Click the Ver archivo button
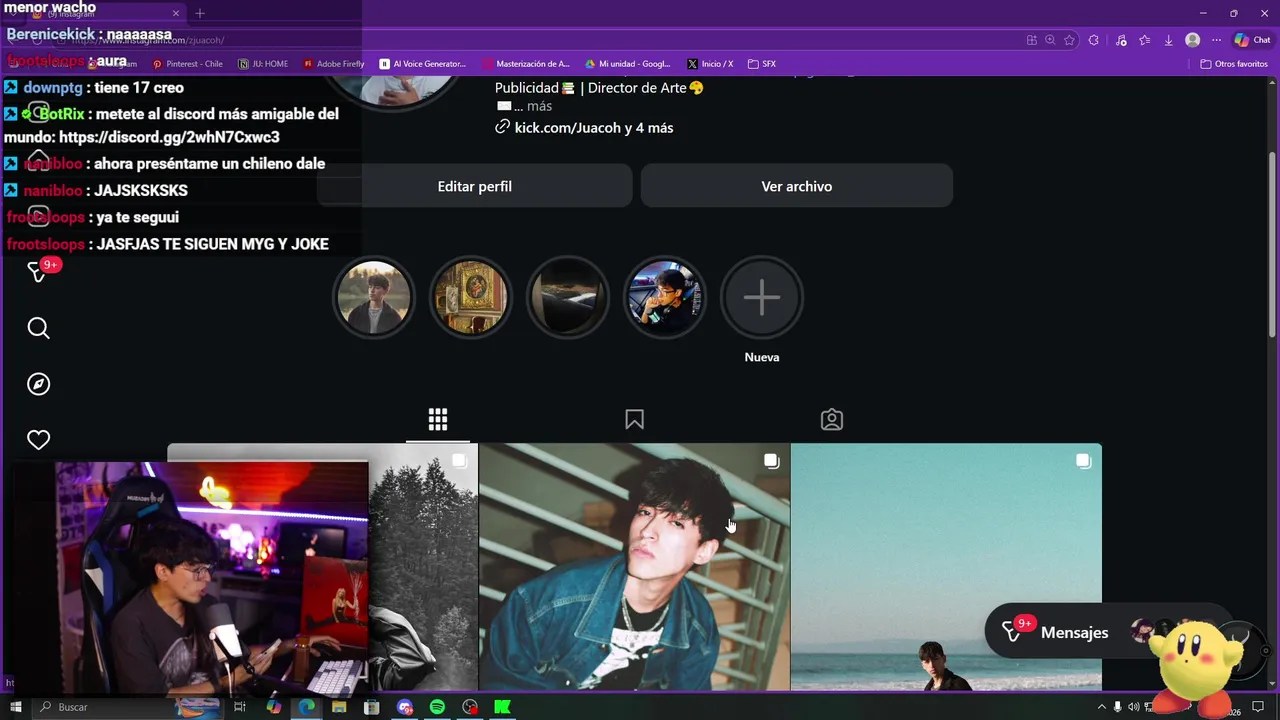The height and width of the screenshot is (720, 1280). 796,186
